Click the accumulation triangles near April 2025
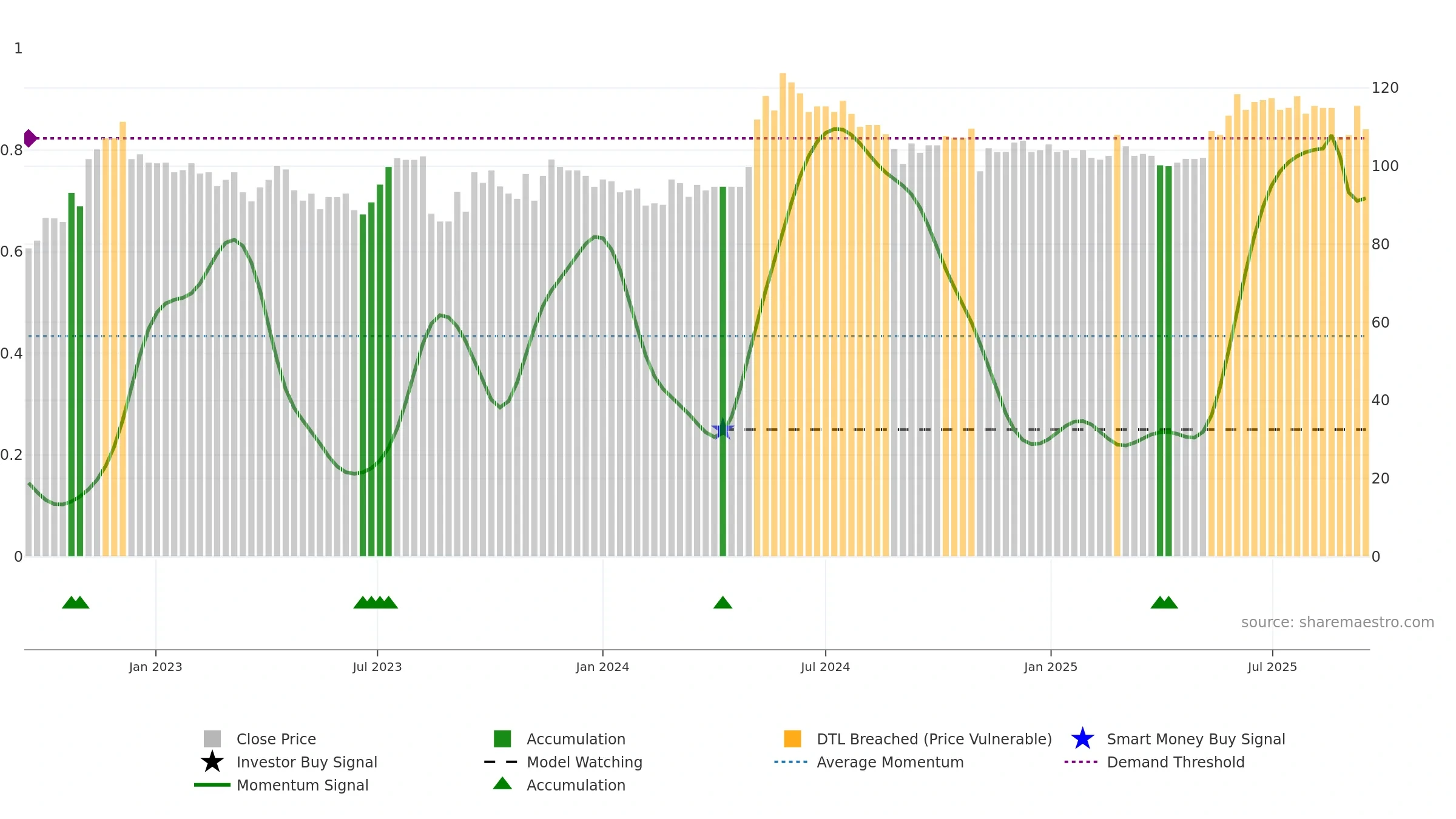This screenshot has width=1456, height=819. point(1164,602)
